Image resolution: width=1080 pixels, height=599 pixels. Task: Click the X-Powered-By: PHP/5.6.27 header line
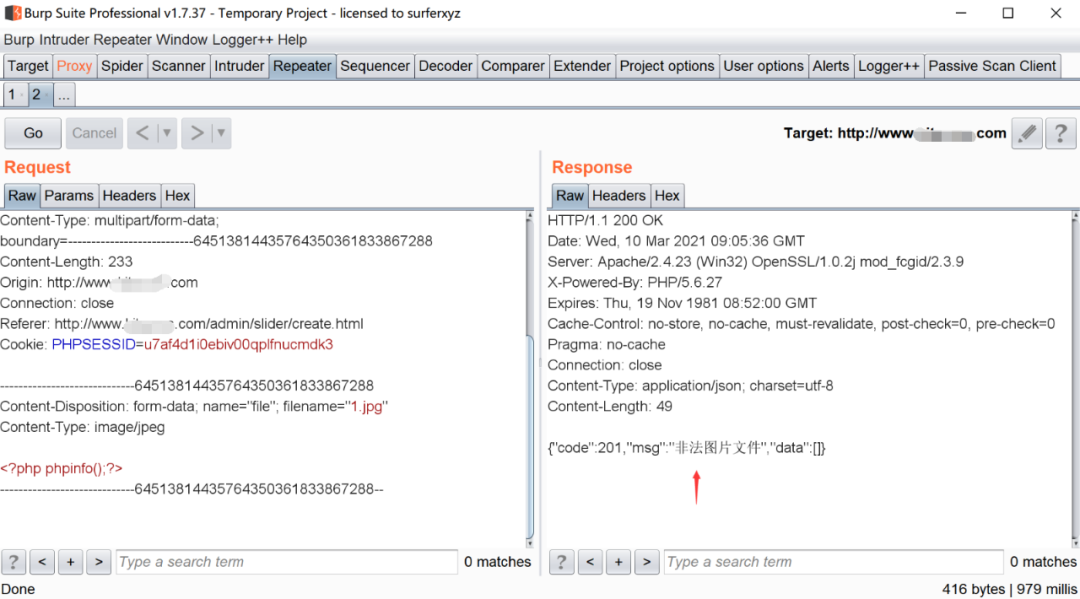[634, 282]
